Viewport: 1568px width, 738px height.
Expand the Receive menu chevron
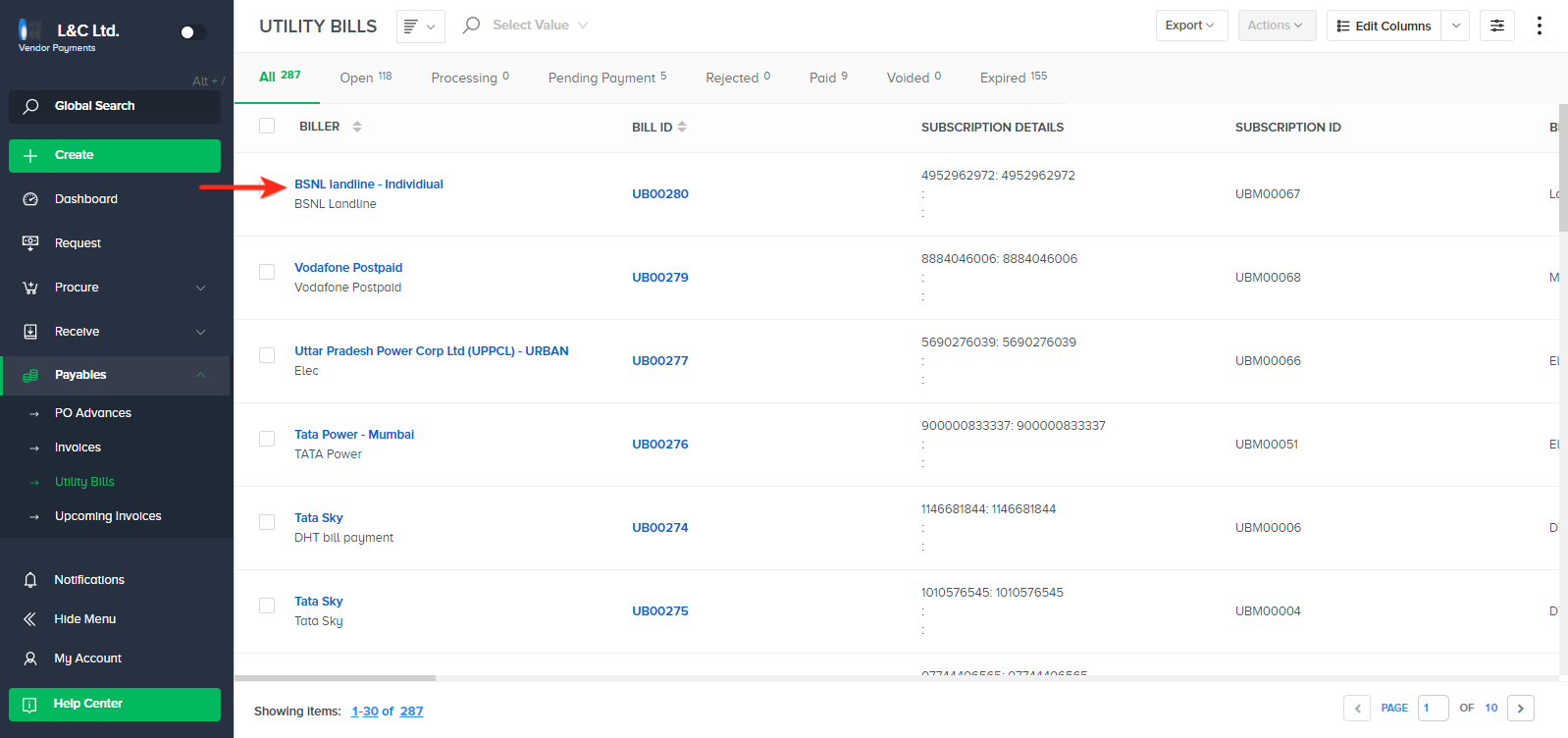click(200, 332)
